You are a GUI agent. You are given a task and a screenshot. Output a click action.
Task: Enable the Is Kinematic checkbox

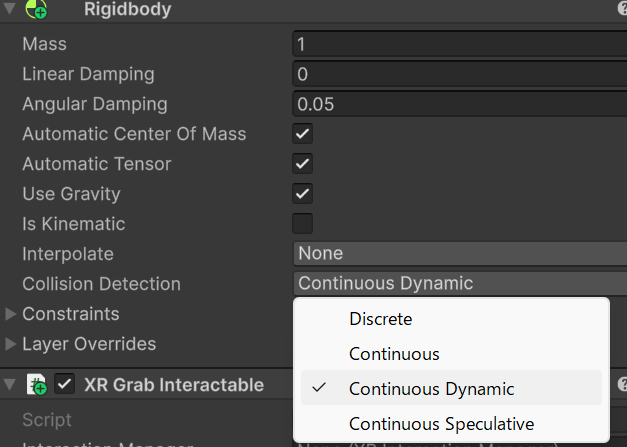[x=302, y=224]
